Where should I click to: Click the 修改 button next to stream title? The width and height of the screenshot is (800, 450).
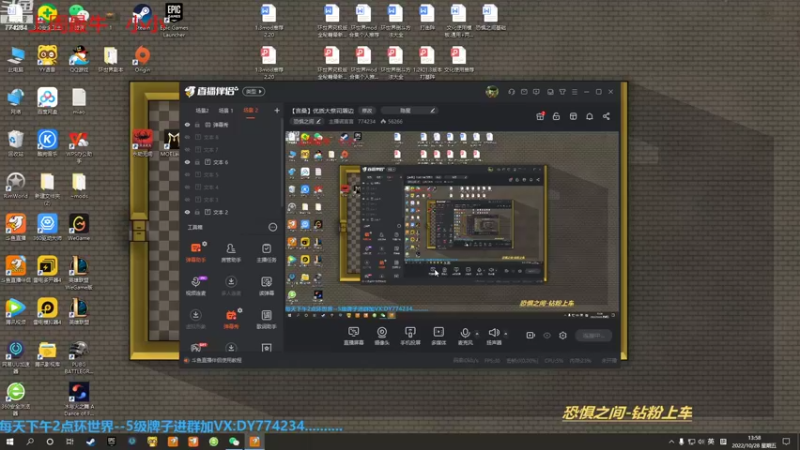[367, 111]
